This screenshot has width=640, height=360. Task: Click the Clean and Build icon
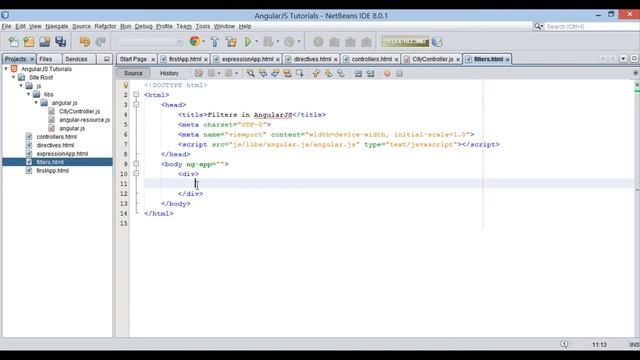coord(231,42)
